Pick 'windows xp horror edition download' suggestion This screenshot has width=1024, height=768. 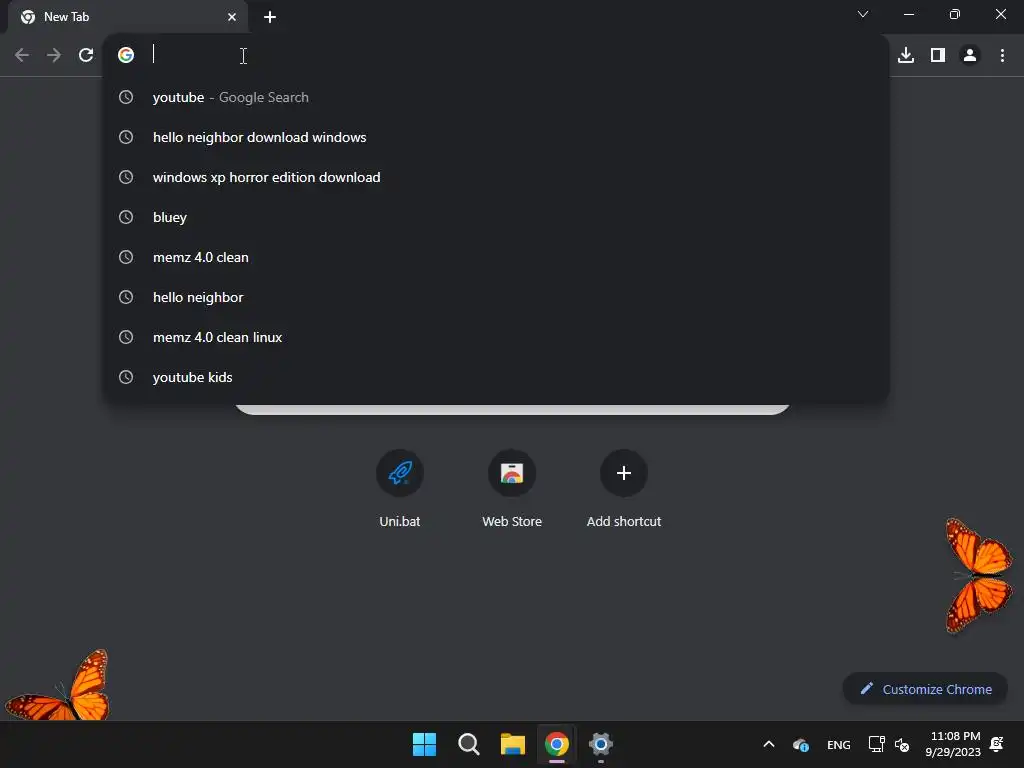click(496, 177)
